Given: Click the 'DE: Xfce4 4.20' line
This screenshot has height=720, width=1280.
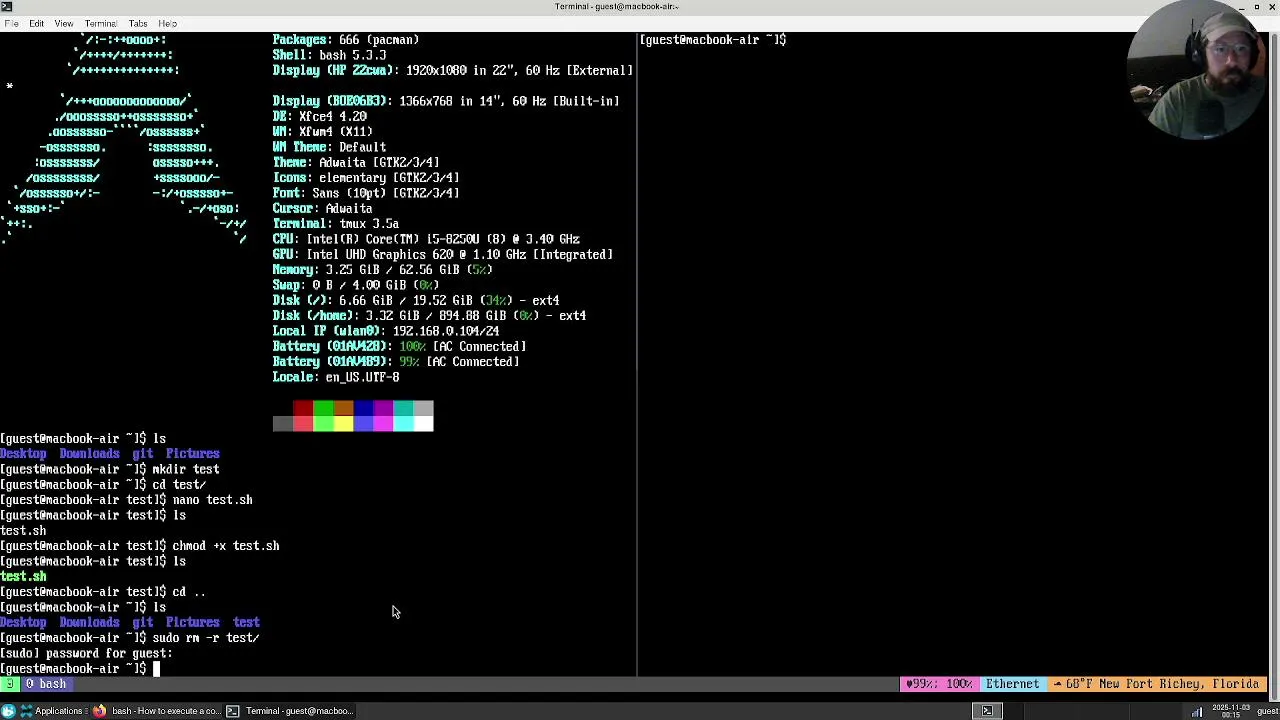Looking at the screenshot, I should 320,116.
